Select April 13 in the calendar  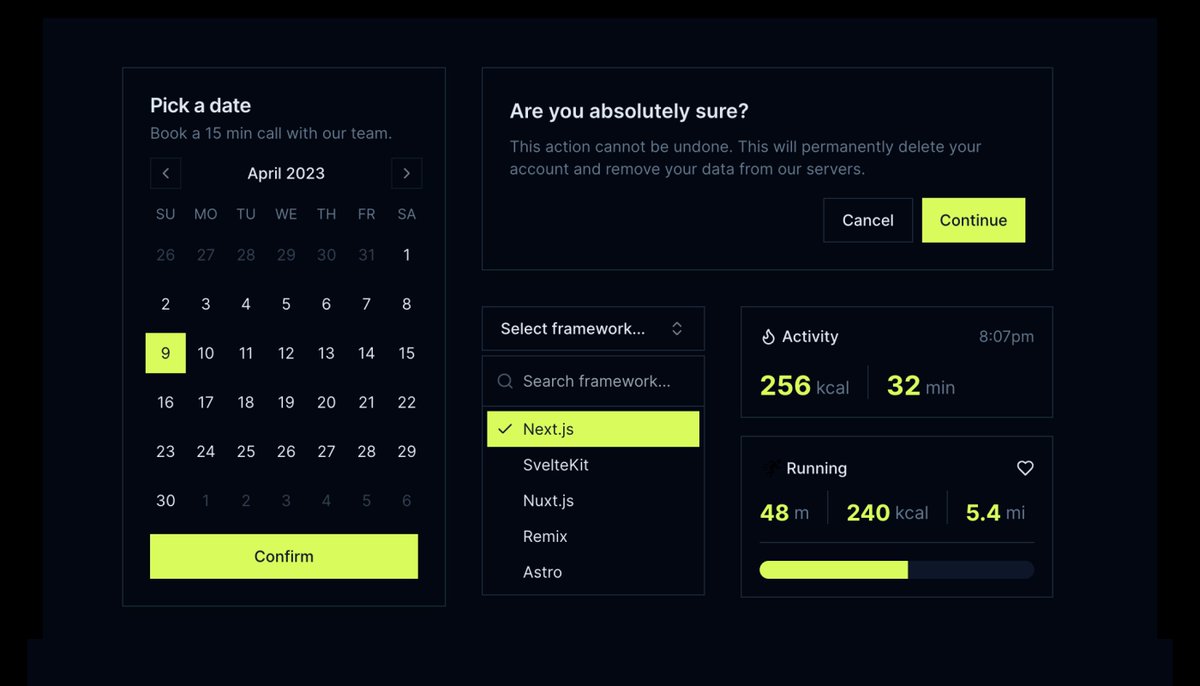click(326, 353)
